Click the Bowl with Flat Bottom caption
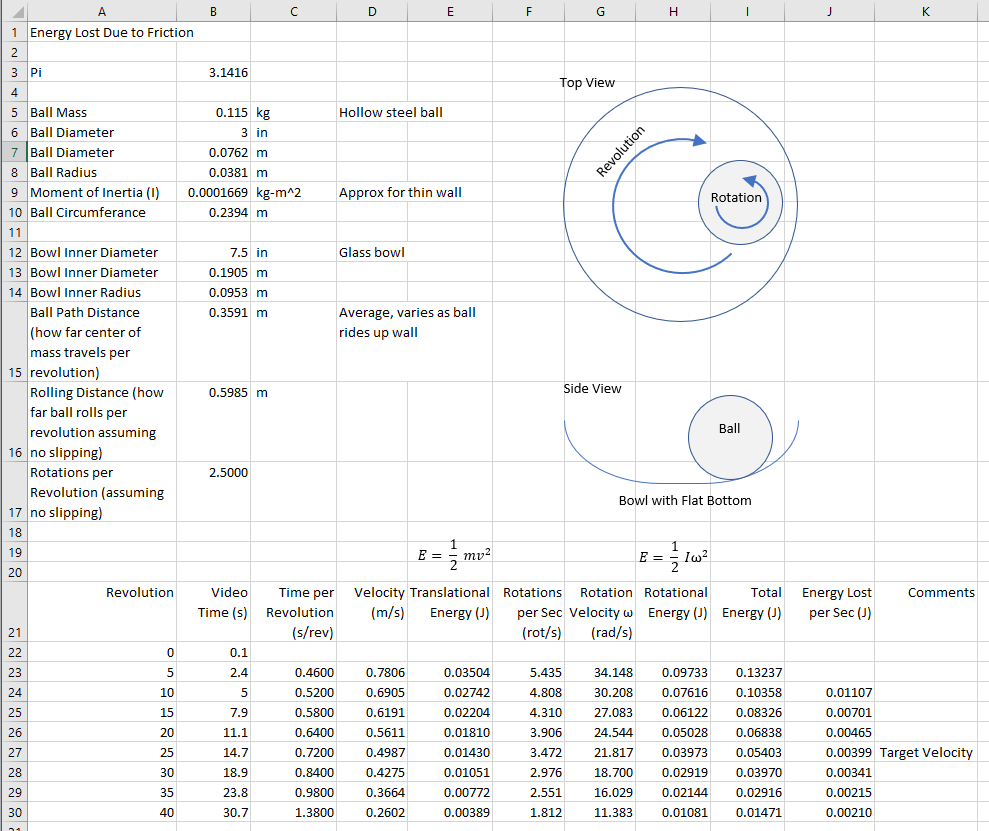This screenshot has height=831, width=989. pos(685,500)
